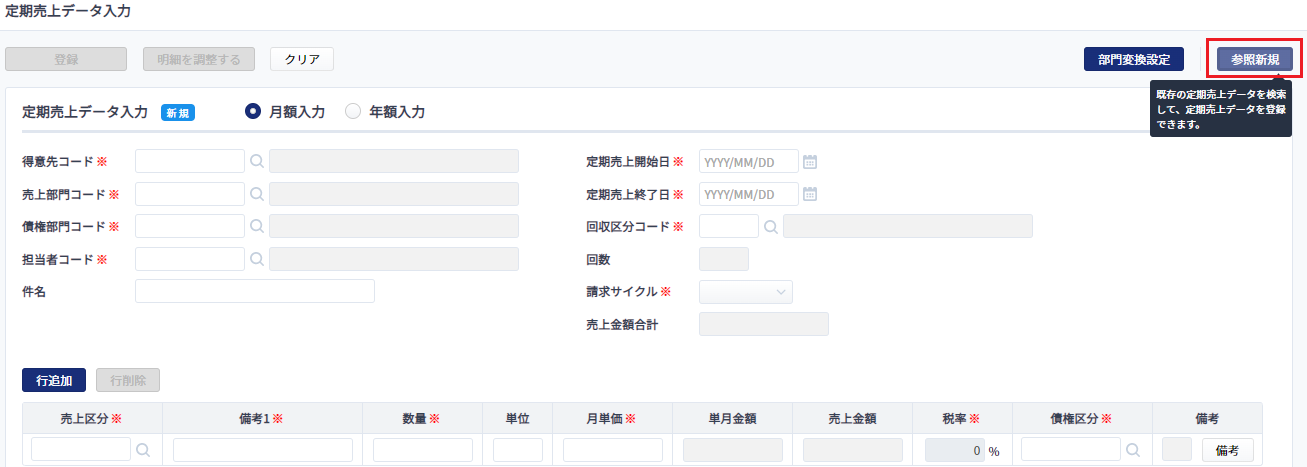The image size is (1307, 467).
Task: Focus the 売上区分 cell input
Action: pyautogui.click(x=81, y=450)
